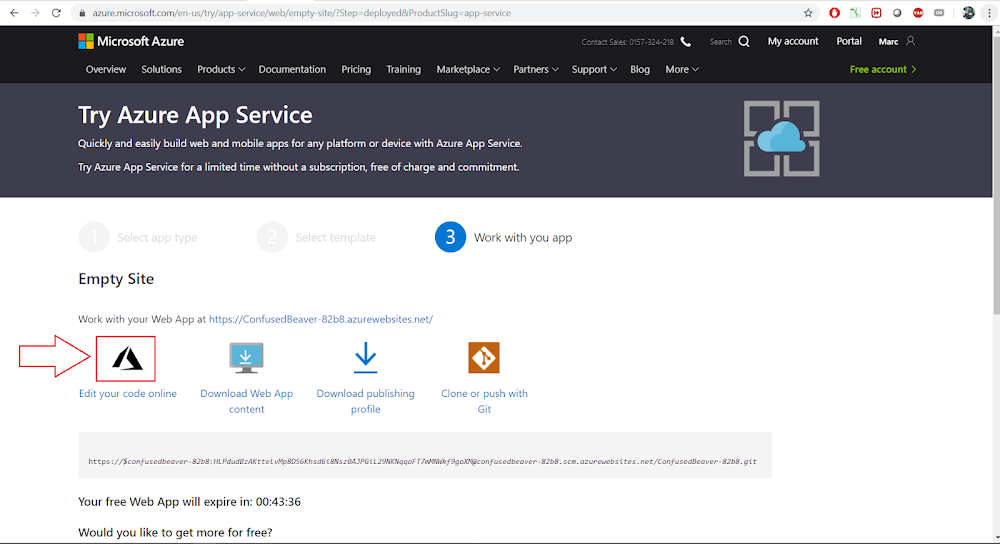Click Clone or push with Git link
1000x544 pixels.
[484, 401]
